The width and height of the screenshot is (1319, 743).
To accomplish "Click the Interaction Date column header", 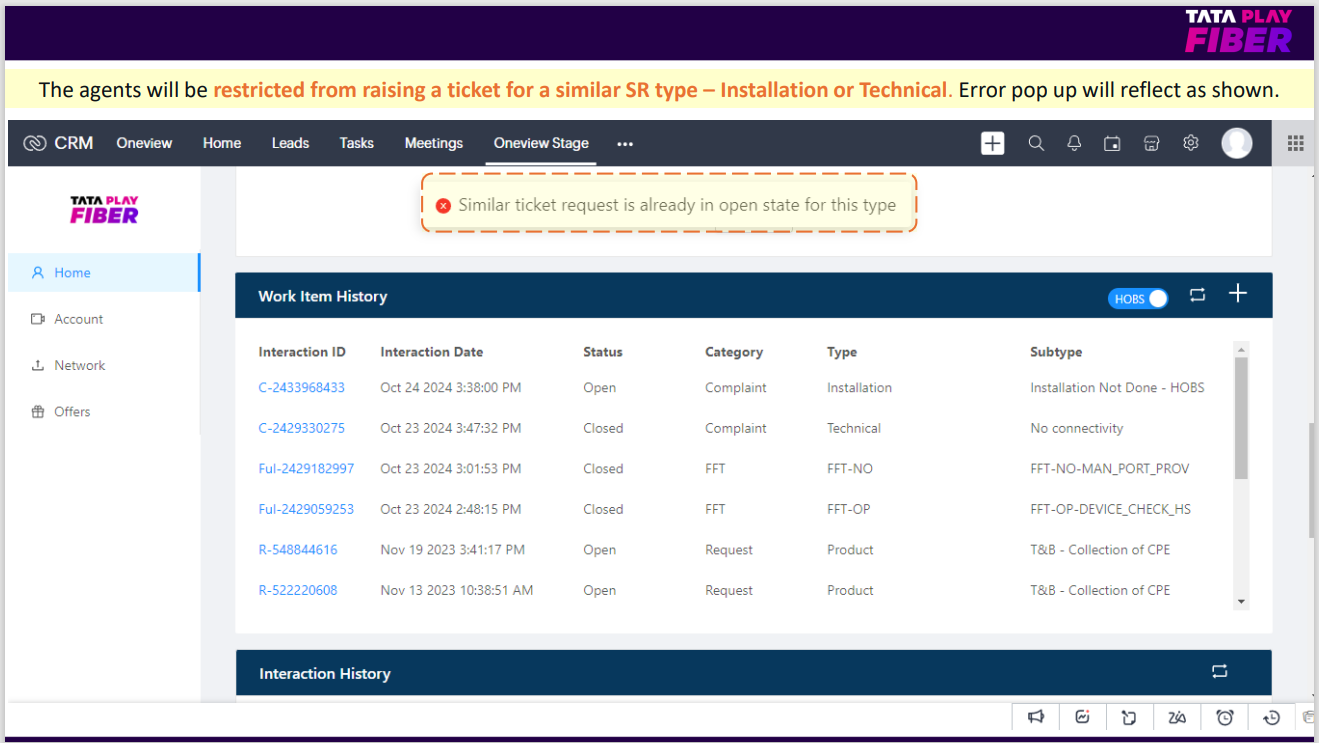I will [x=431, y=352].
